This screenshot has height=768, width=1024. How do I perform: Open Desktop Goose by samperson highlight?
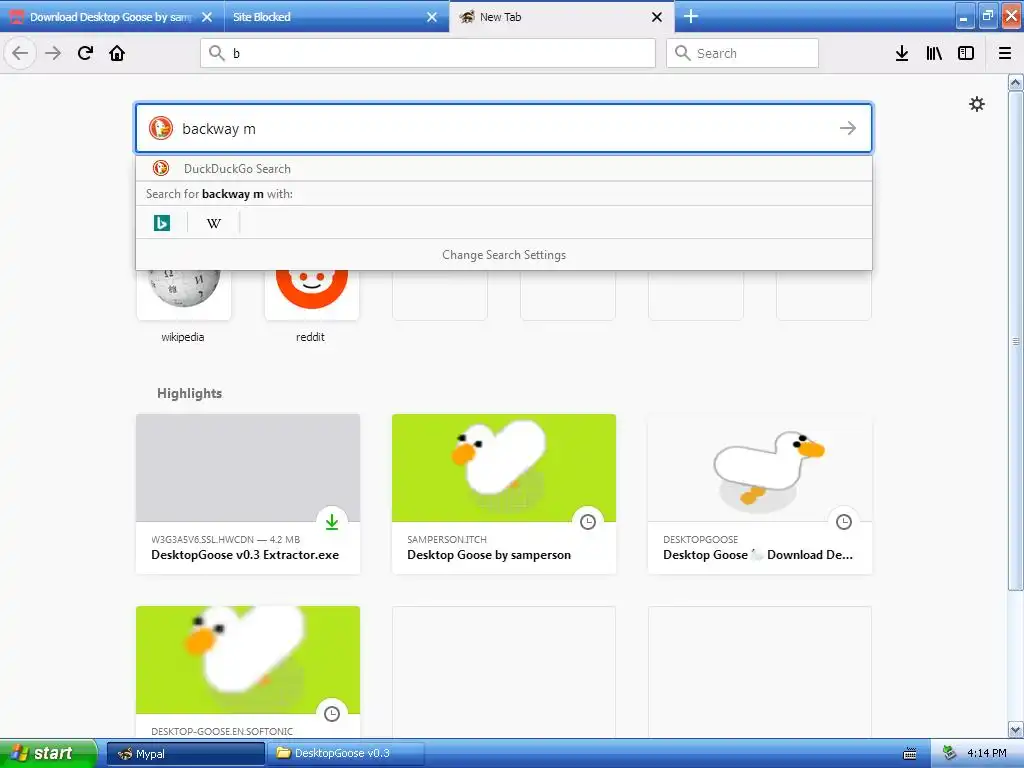coord(504,494)
